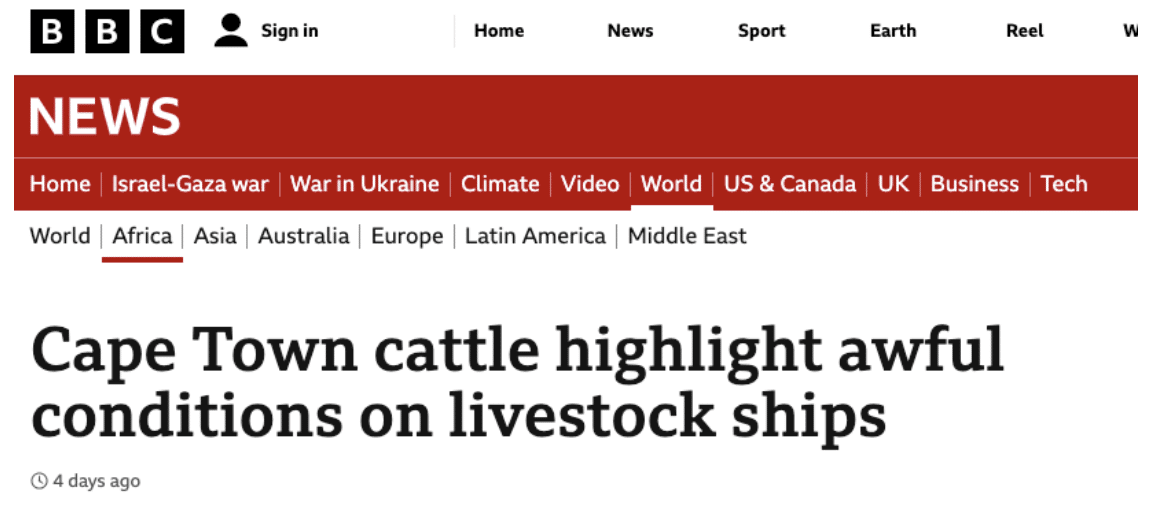
Task: Open Earth in top navigation
Action: click(893, 31)
